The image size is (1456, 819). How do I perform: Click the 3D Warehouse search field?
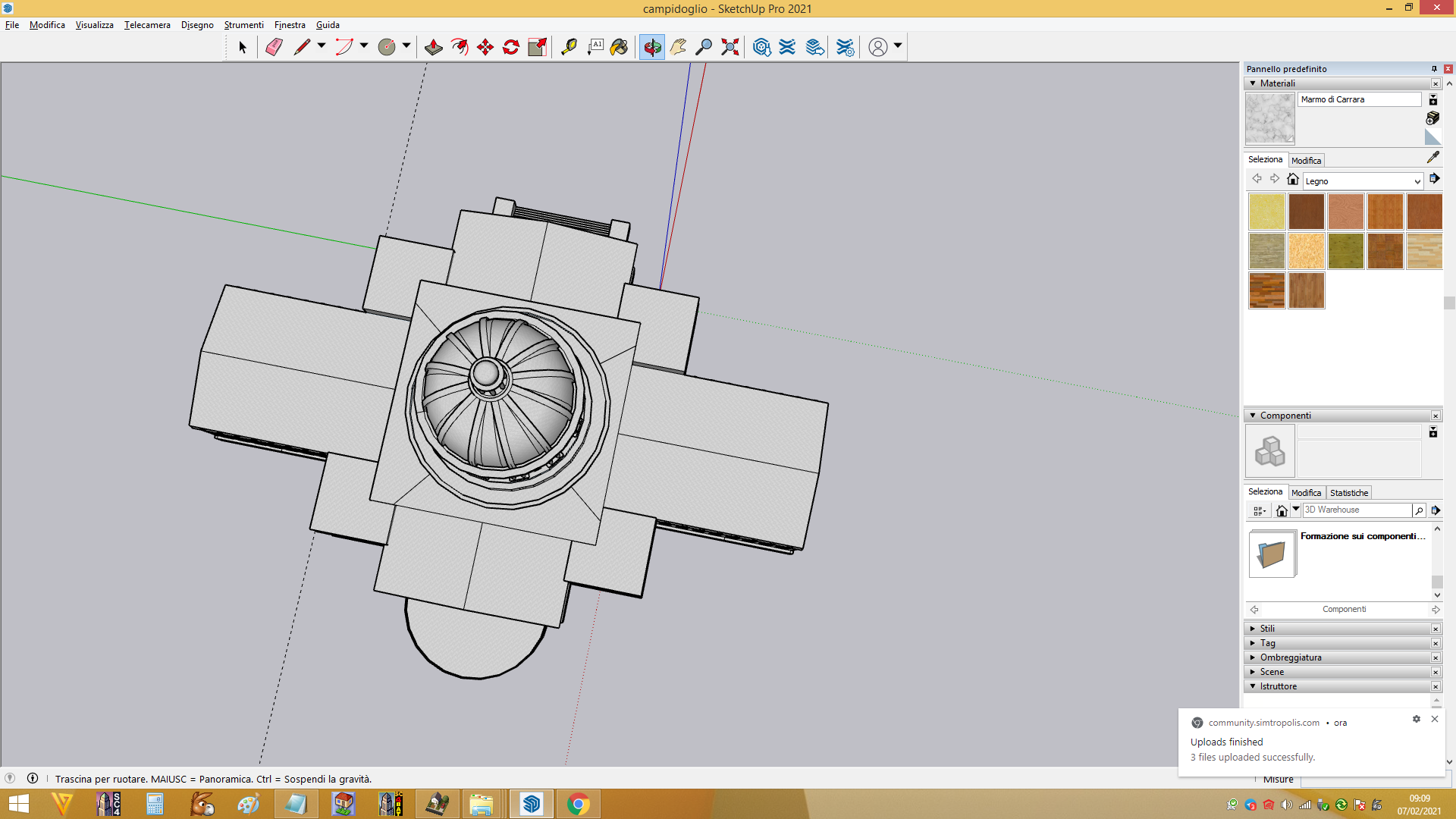tap(1357, 510)
